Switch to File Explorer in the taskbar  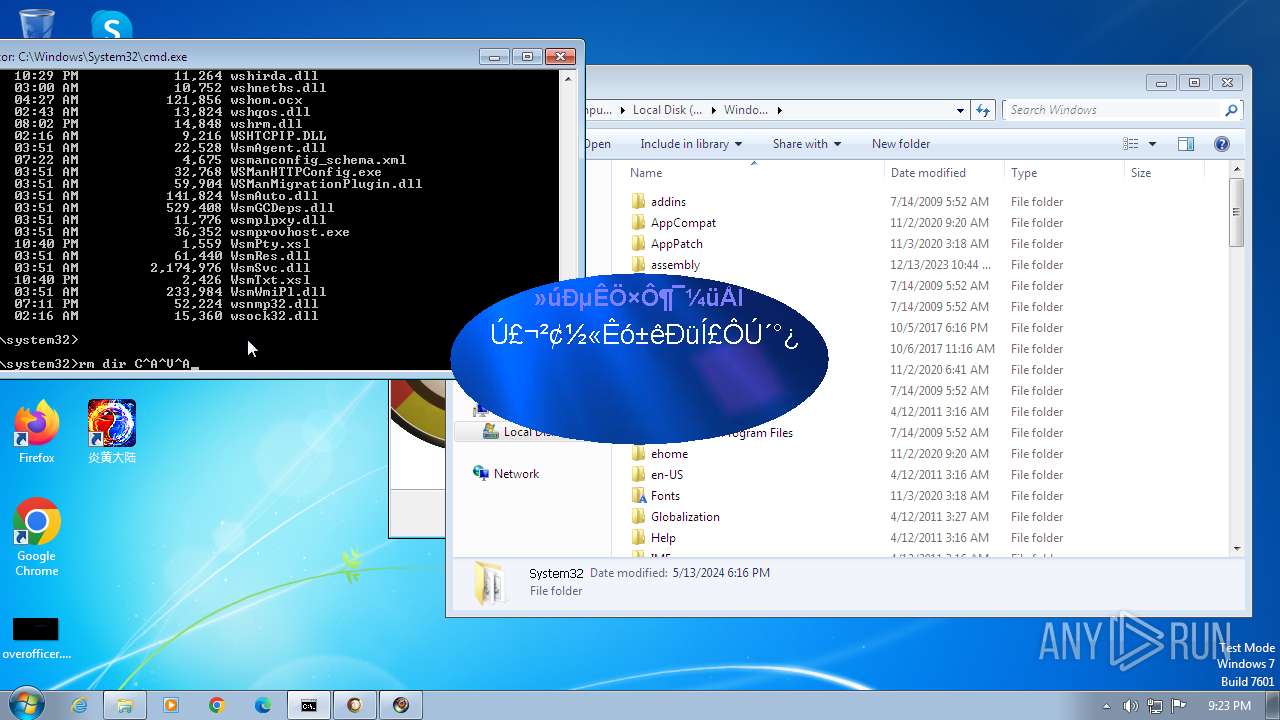coord(125,705)
